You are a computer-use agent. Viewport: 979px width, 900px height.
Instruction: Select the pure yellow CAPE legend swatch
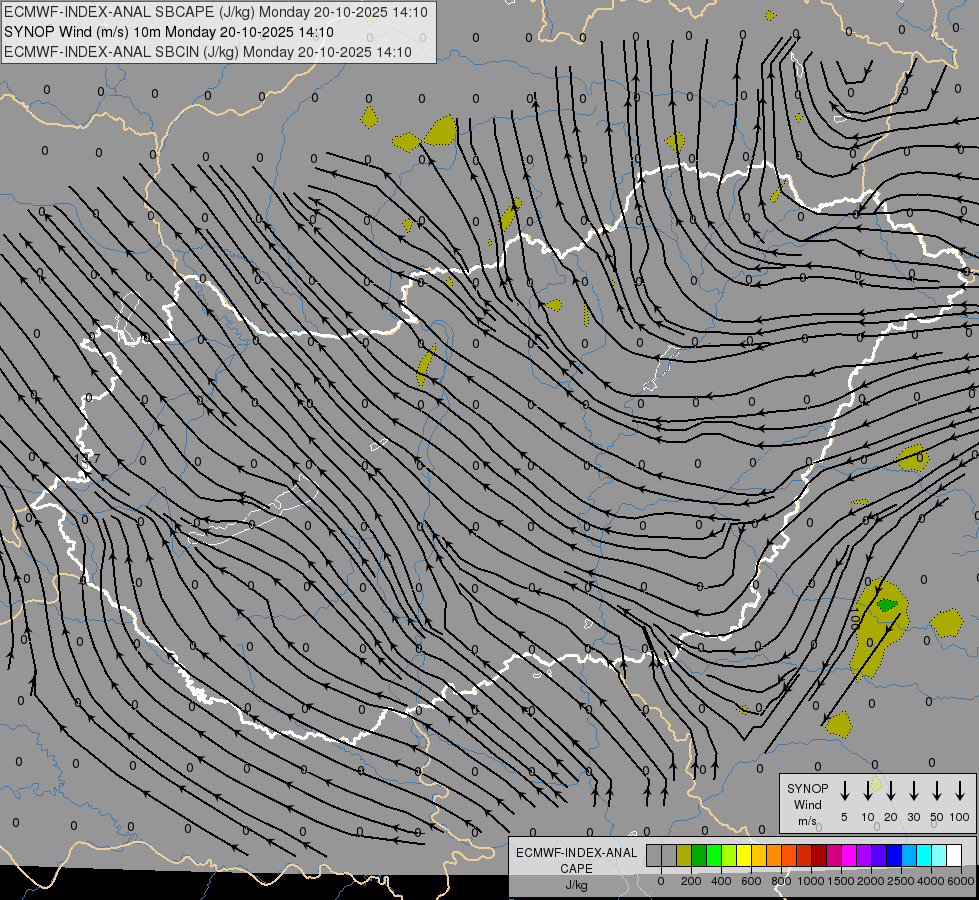[x=744, y=856]
